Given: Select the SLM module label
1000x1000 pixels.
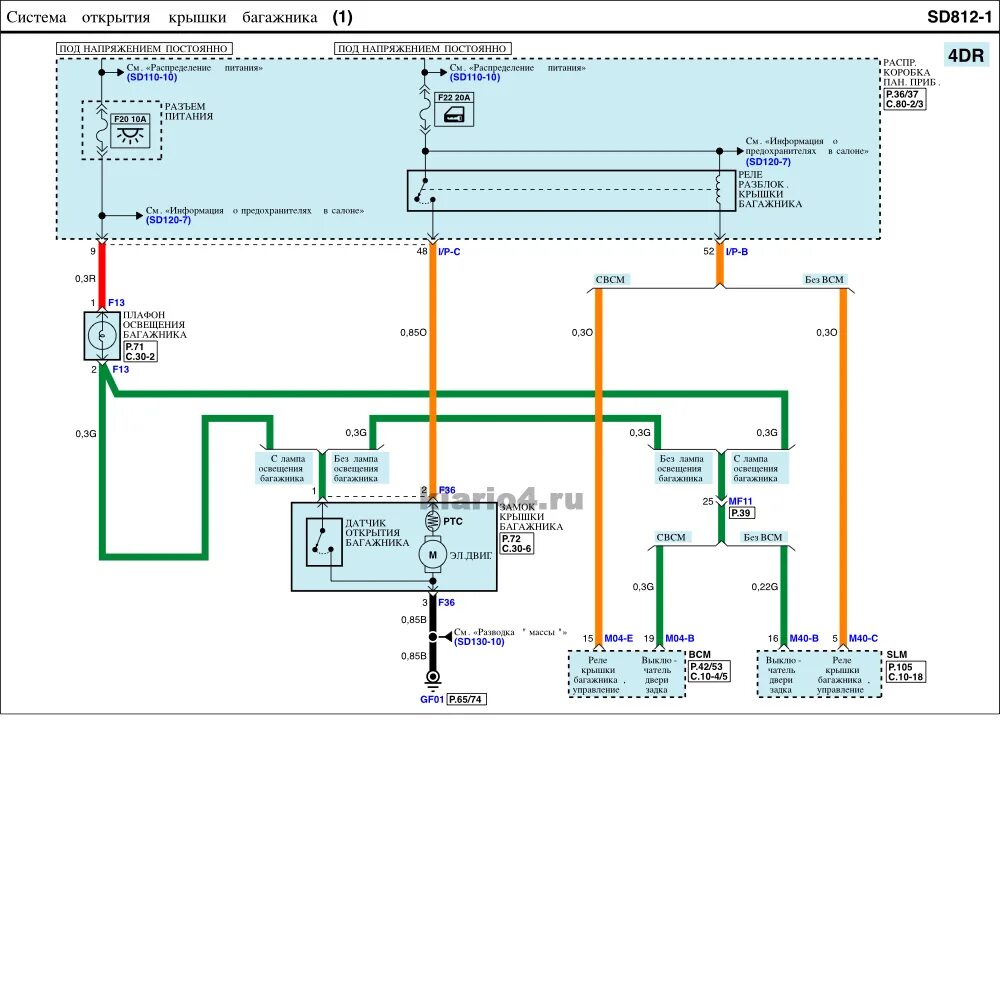Looking at the screenshot, I should click(x=897, y=655).
